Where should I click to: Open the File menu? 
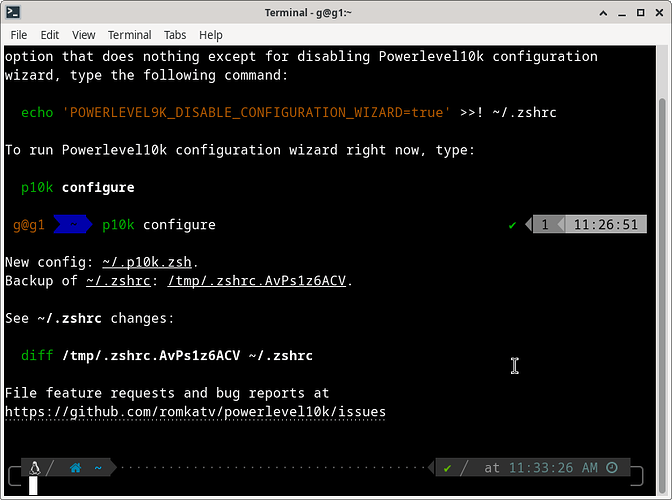[x=18, y=35]
